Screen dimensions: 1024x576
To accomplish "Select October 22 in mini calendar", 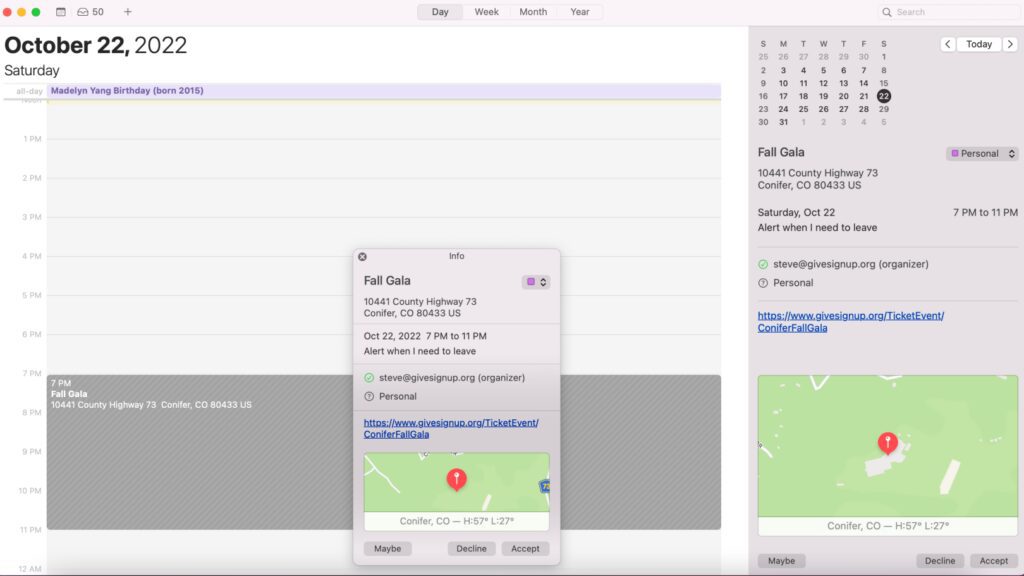I will coord(884,96).
